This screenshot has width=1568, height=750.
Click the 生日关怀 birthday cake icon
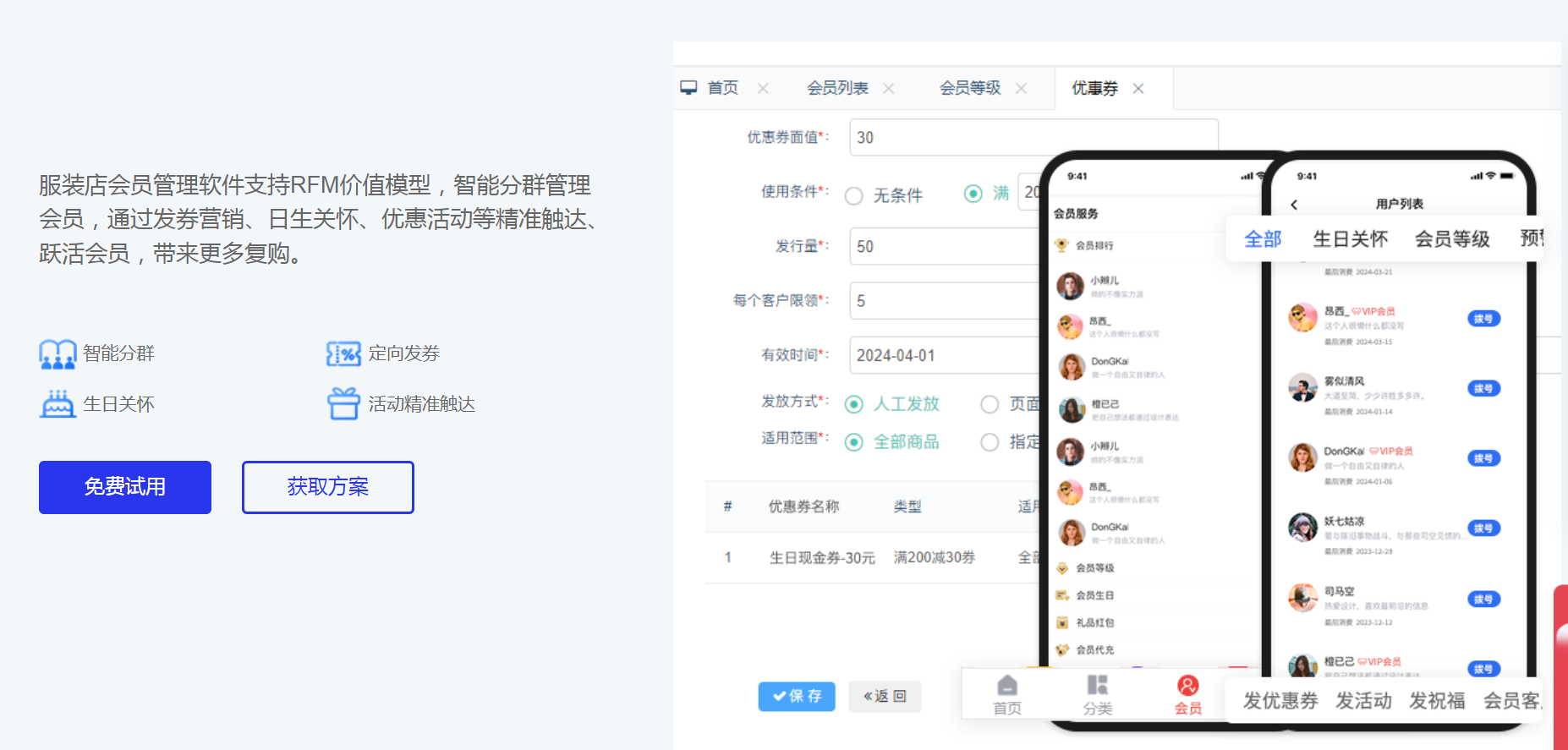tap(58, 404)
